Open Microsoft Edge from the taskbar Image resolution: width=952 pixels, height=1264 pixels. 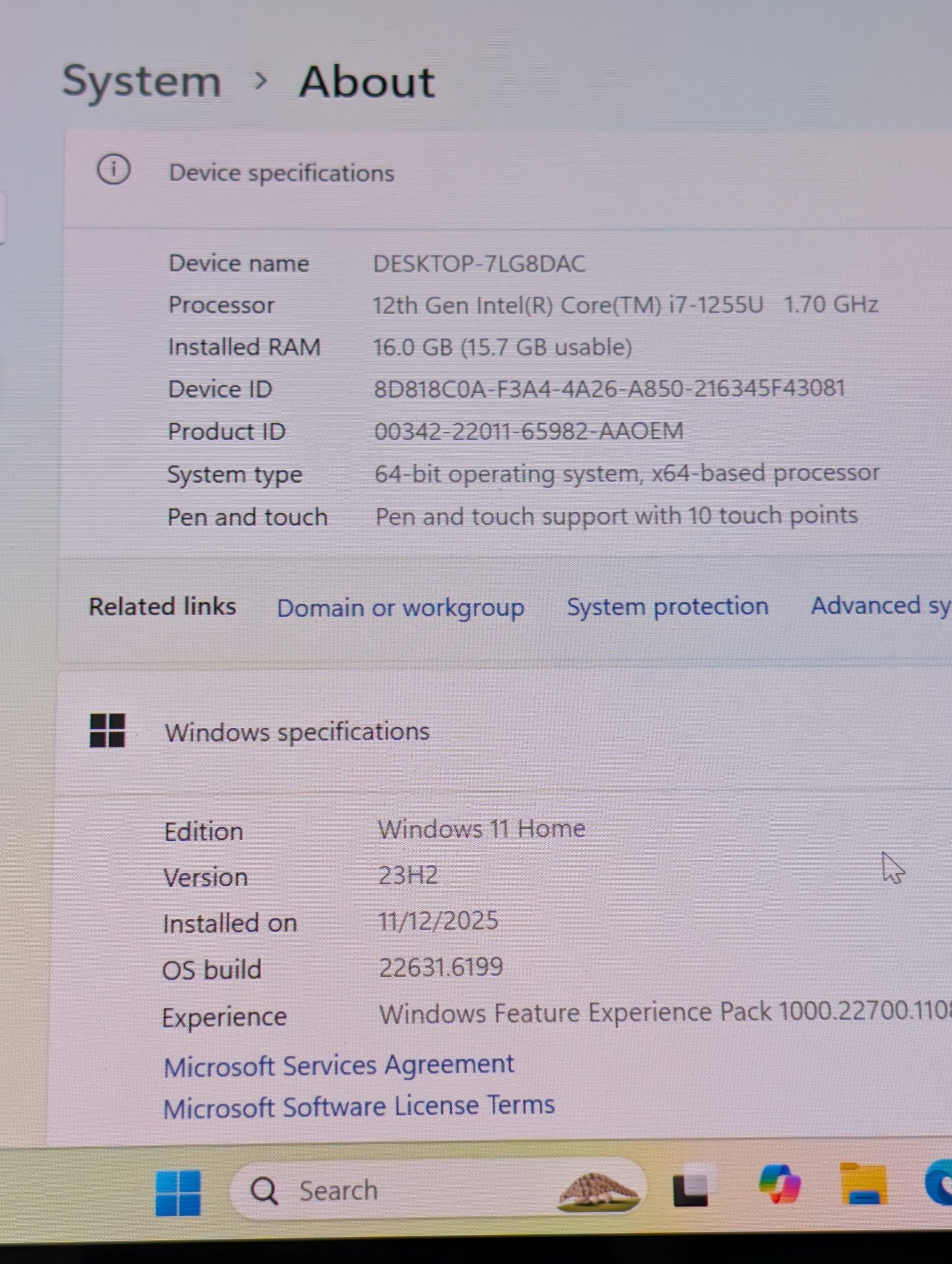(939, 1184)
